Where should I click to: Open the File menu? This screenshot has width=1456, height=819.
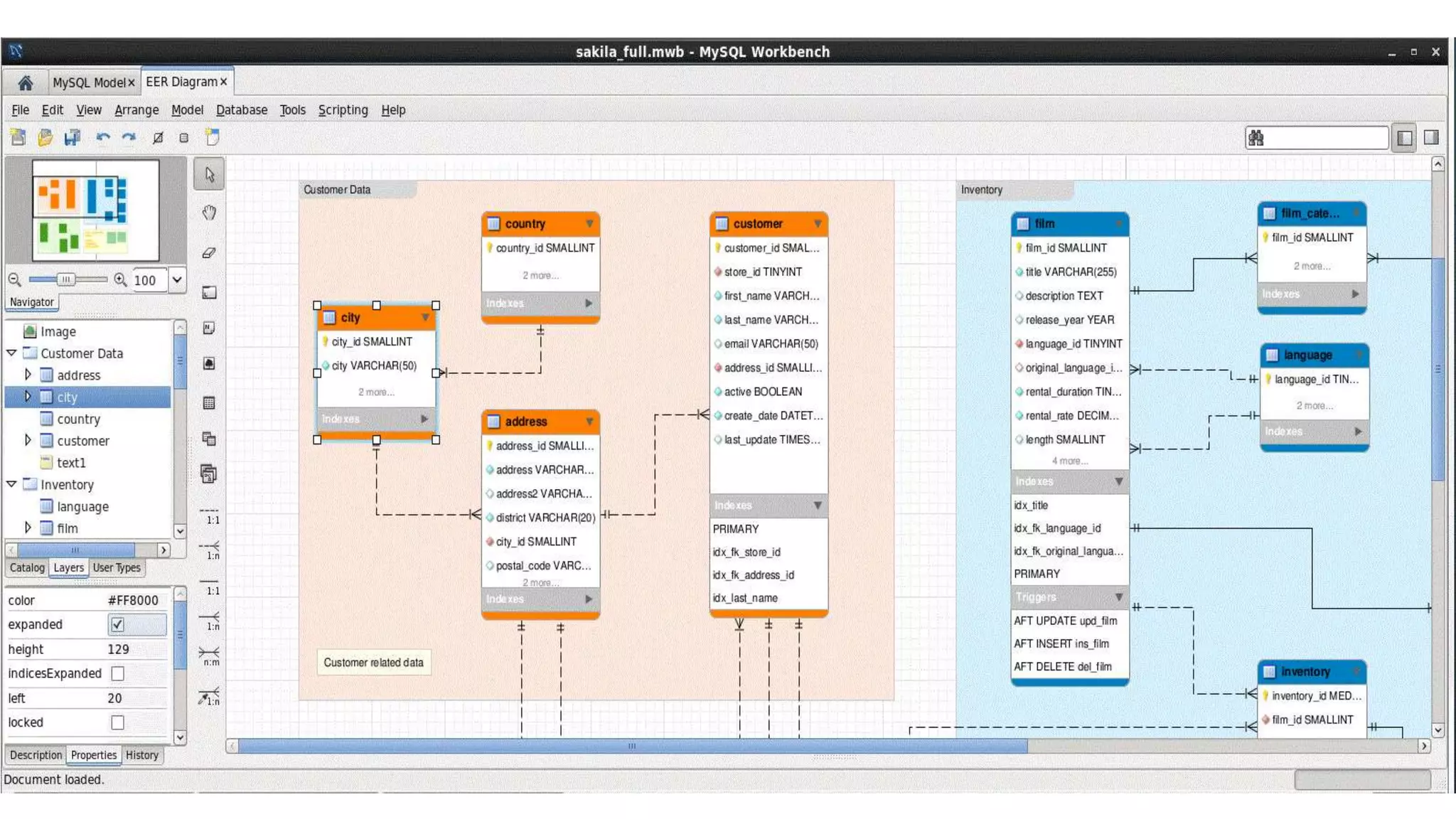click(x=20, y=110)
